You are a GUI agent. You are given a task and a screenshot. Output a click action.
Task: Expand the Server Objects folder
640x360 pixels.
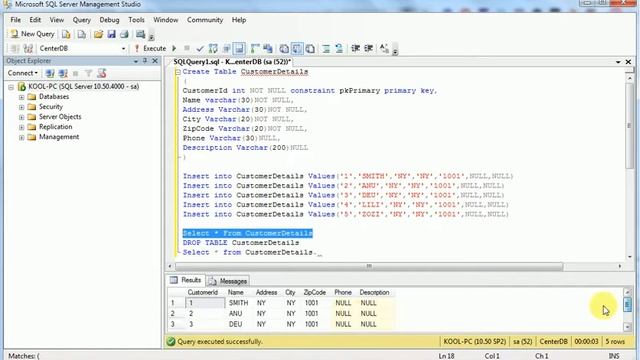[22, 118]
